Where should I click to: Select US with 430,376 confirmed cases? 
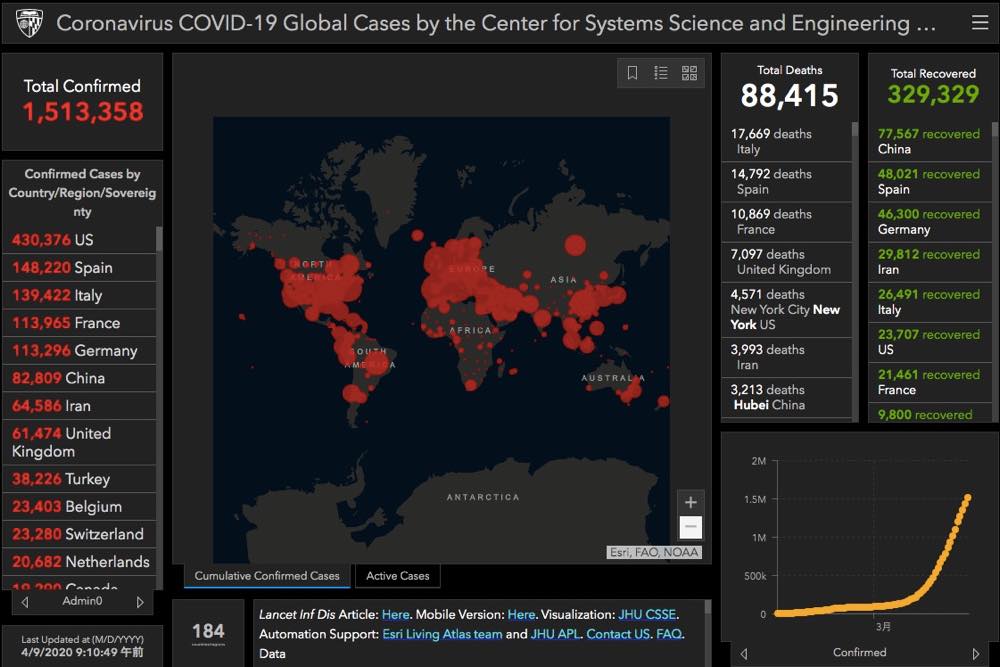click(x=79, y=240)
